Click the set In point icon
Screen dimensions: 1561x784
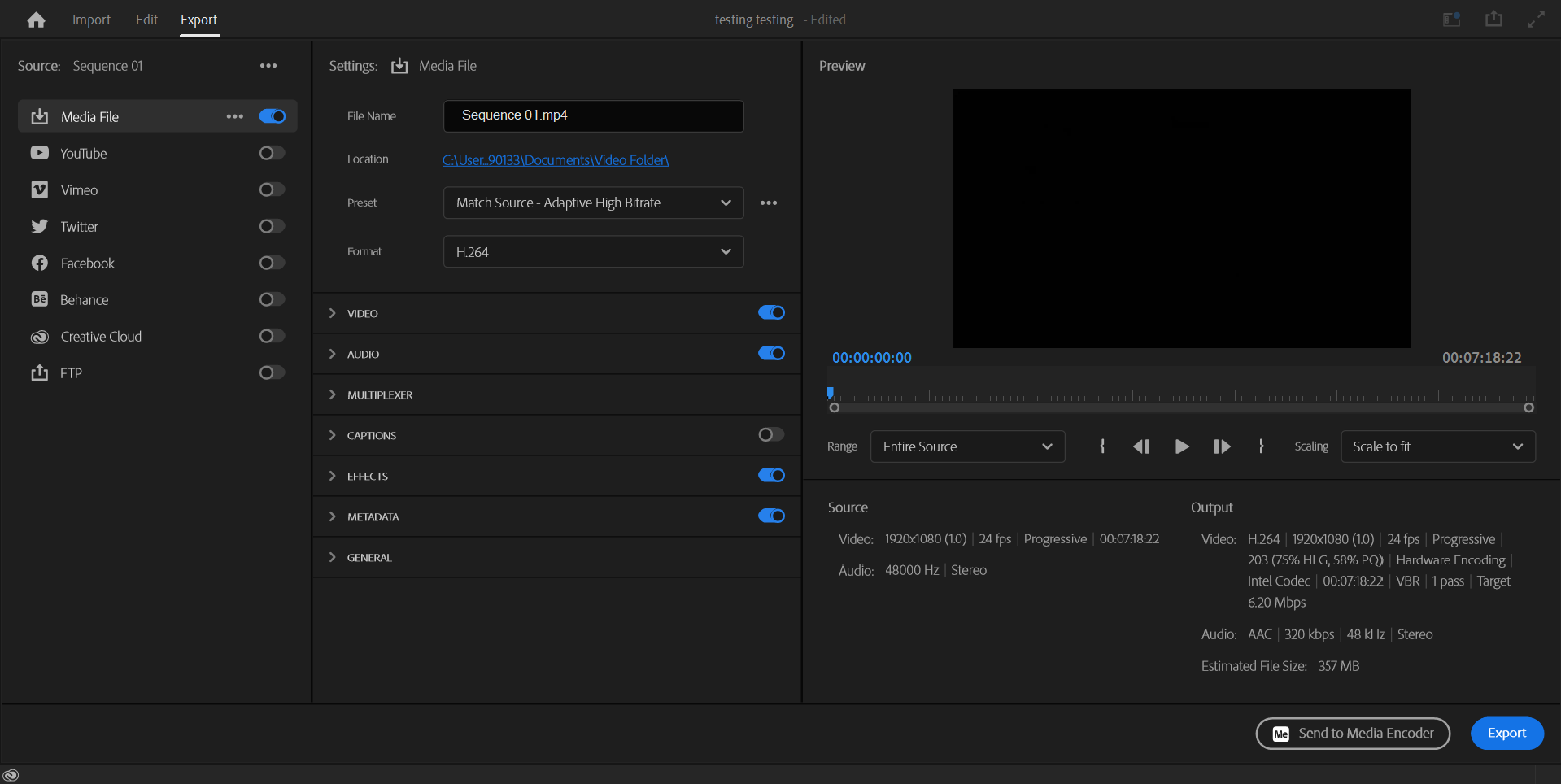coord(1102,446)
